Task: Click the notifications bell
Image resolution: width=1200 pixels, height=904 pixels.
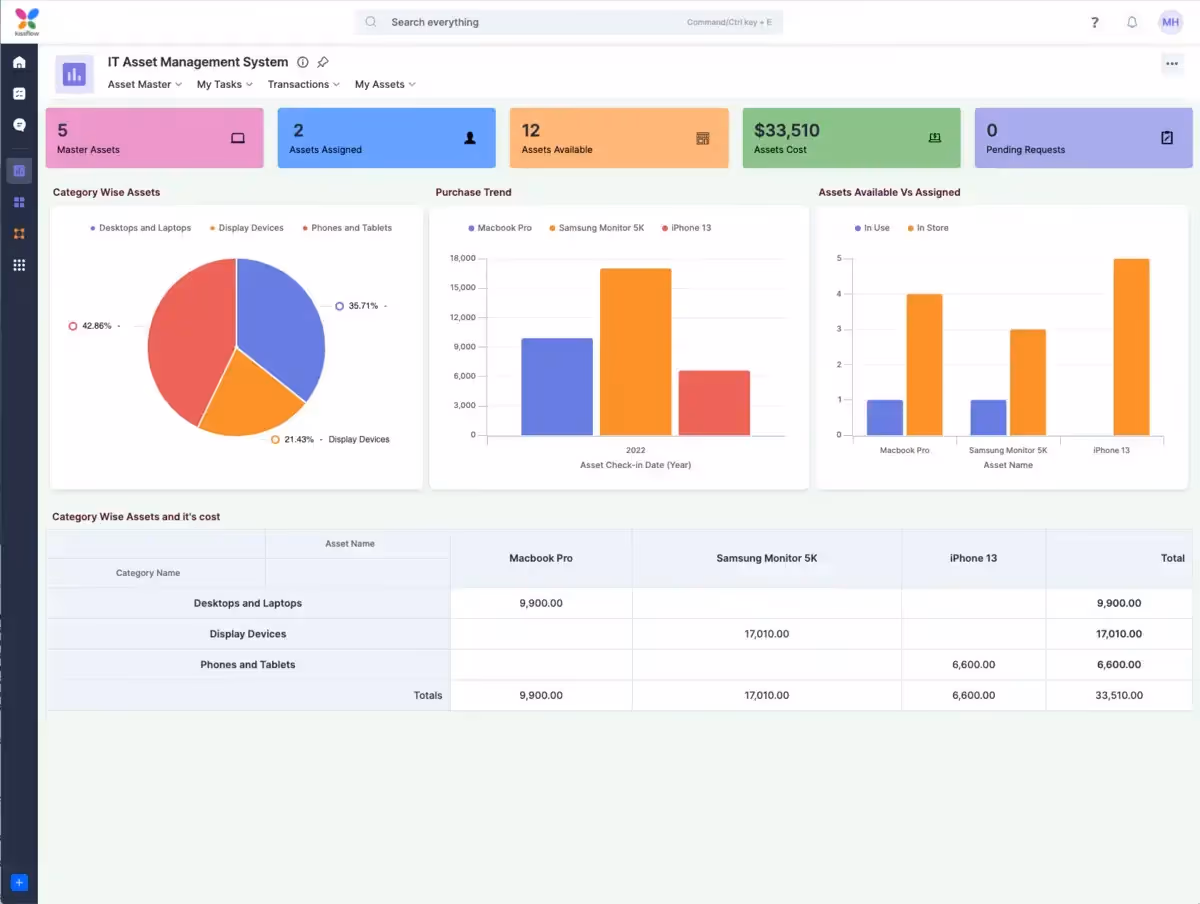Action: (1132, 21)
